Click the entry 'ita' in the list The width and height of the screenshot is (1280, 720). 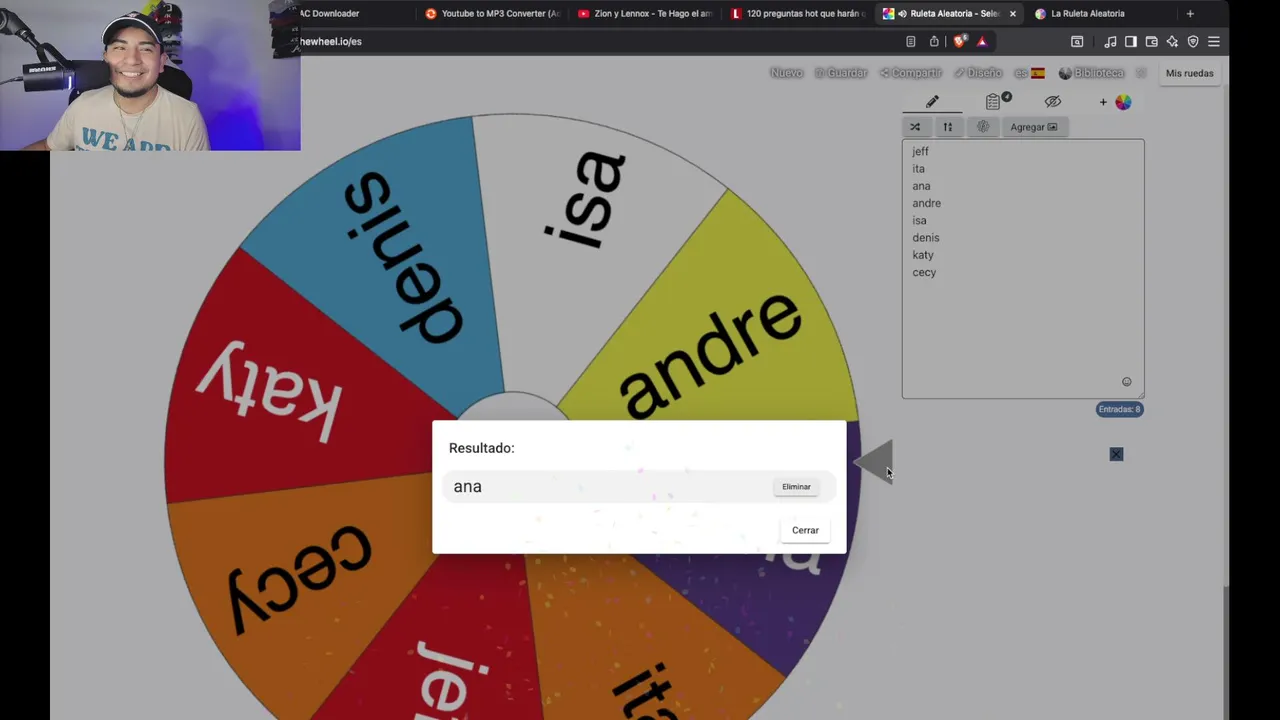(x=918, y=169)
